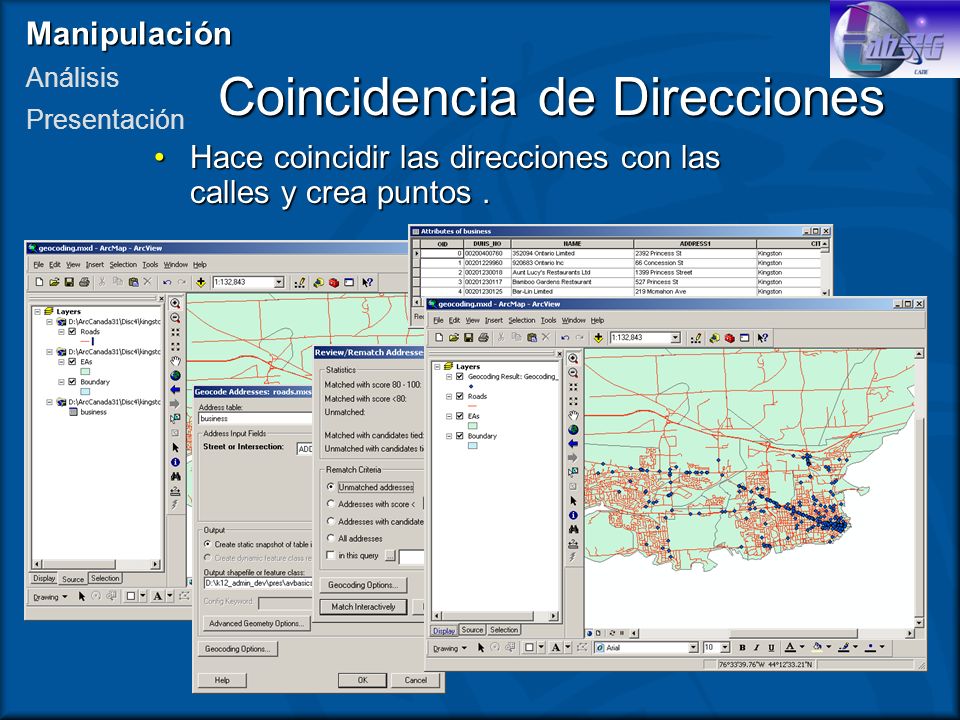Click Geocoding Options in Review/Rematch dialog
Screen dimensions: 960x720
(363, 585)
